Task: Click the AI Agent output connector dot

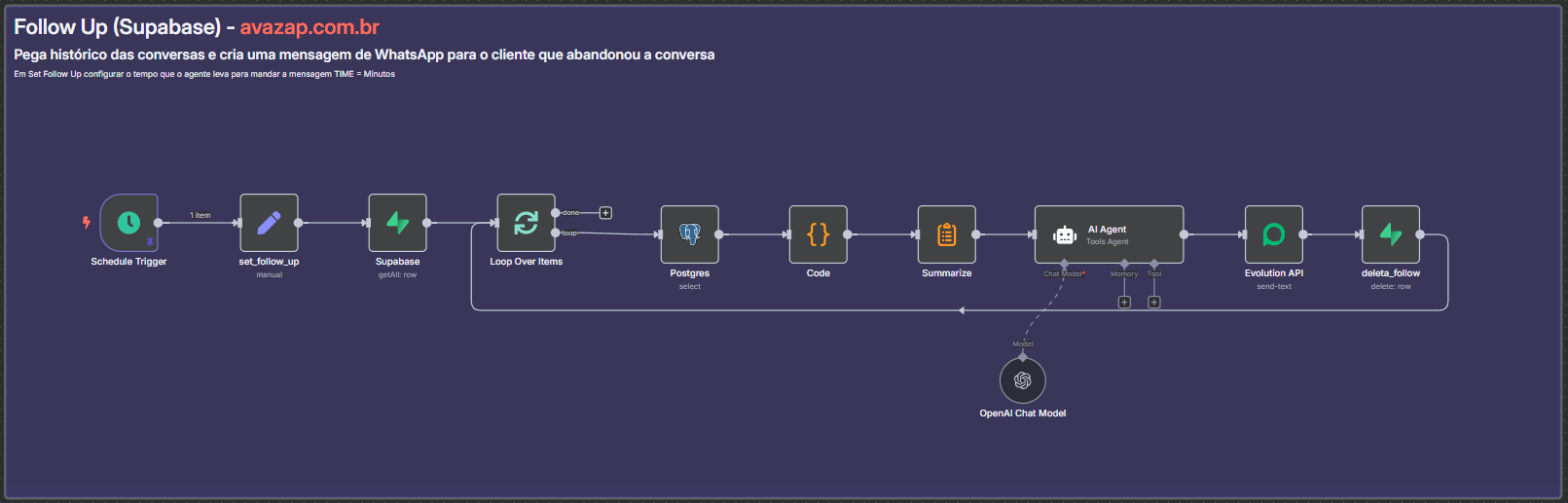Action: tap(1184, 234)
